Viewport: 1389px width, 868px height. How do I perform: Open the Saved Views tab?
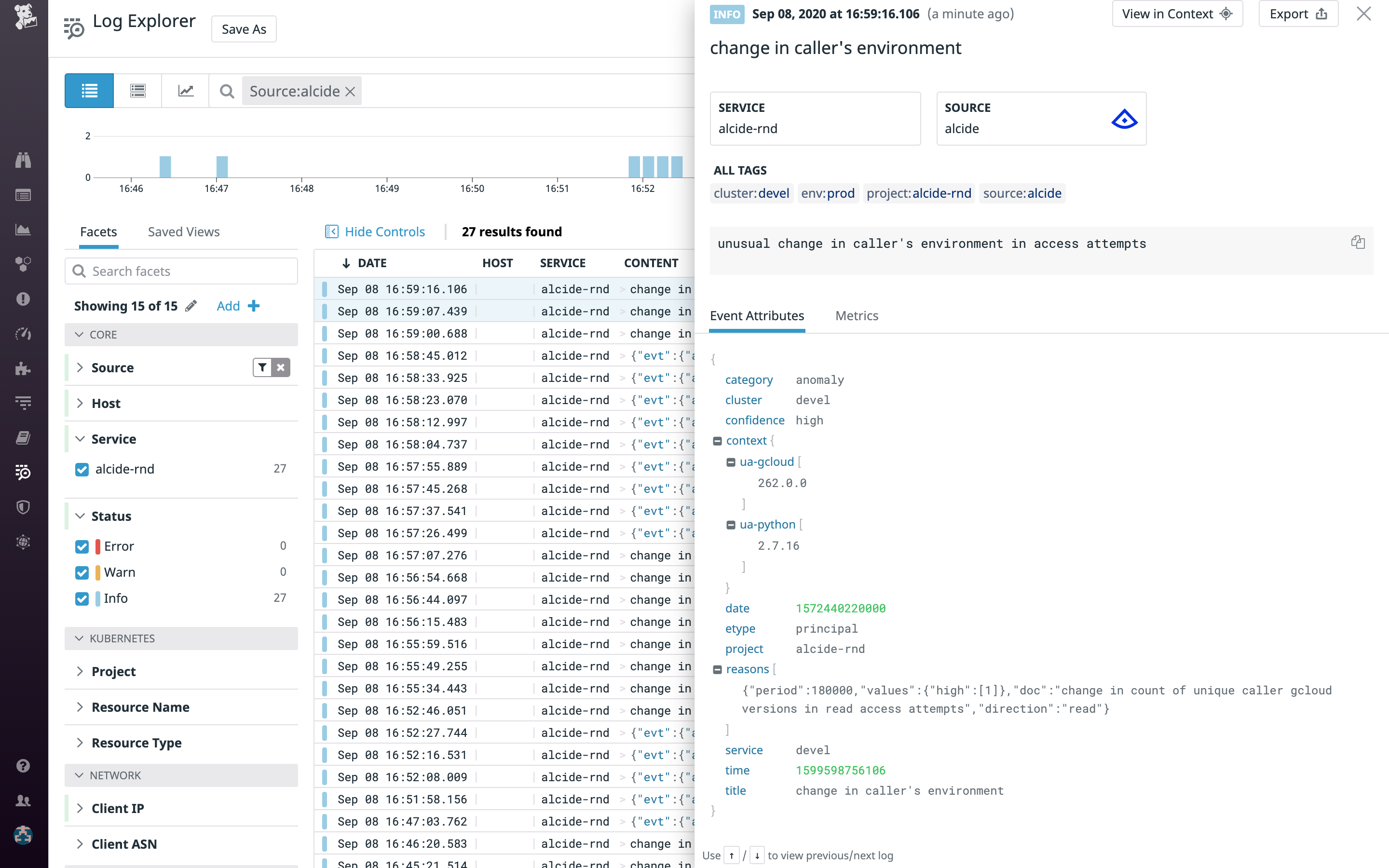click(x=183, y=231)
